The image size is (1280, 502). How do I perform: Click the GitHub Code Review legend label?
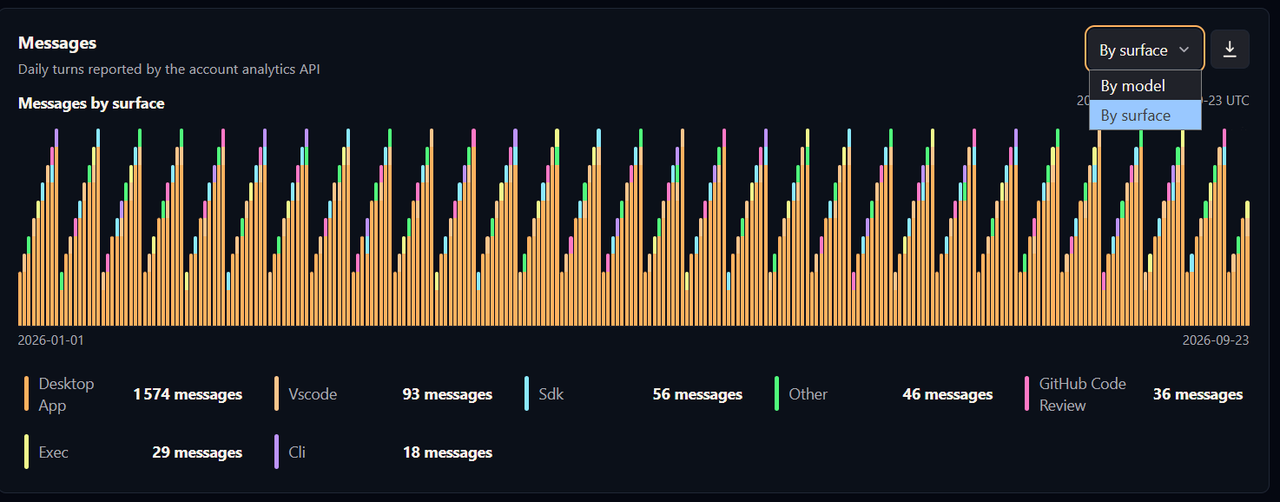pos(1082,394)
